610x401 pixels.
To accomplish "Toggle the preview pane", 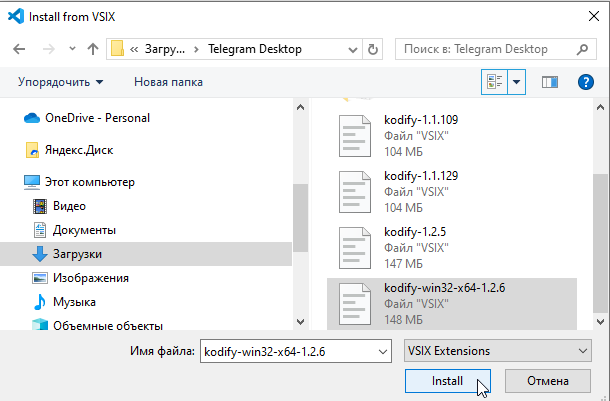I will click(550, 82).
